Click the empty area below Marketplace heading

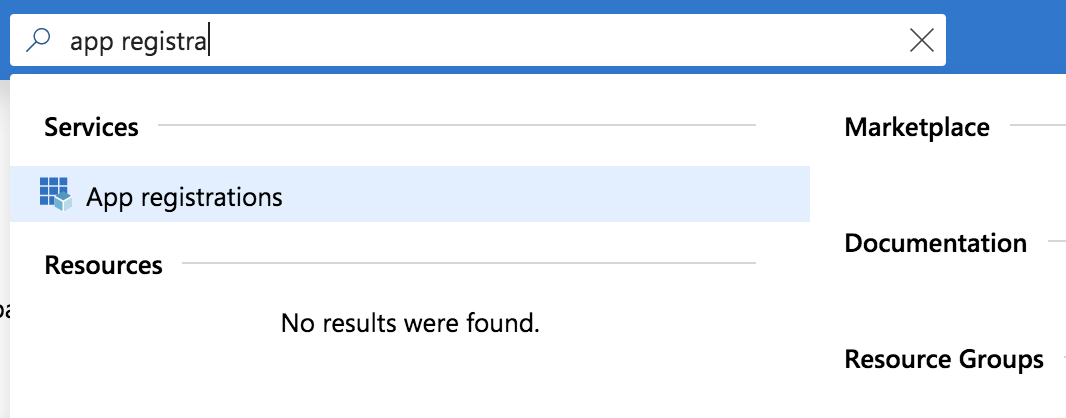coord(940,182)
